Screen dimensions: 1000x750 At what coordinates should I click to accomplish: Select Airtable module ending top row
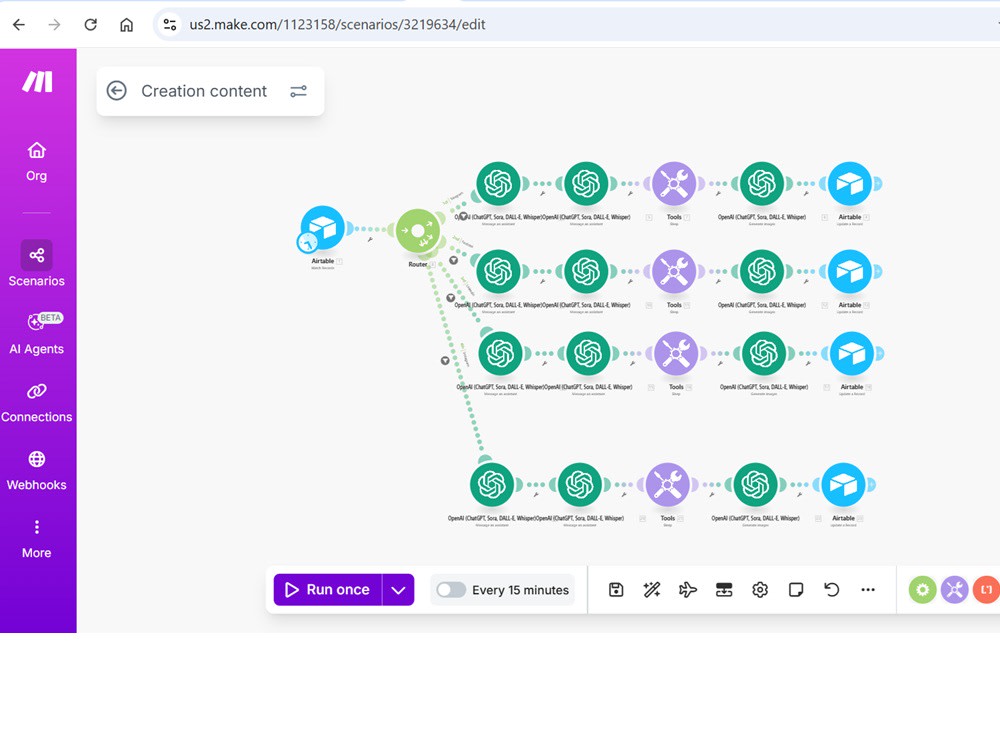point(849,184)
